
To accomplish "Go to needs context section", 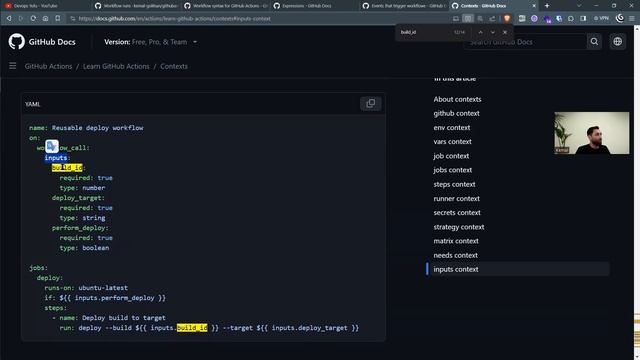I will click(456, 255).
